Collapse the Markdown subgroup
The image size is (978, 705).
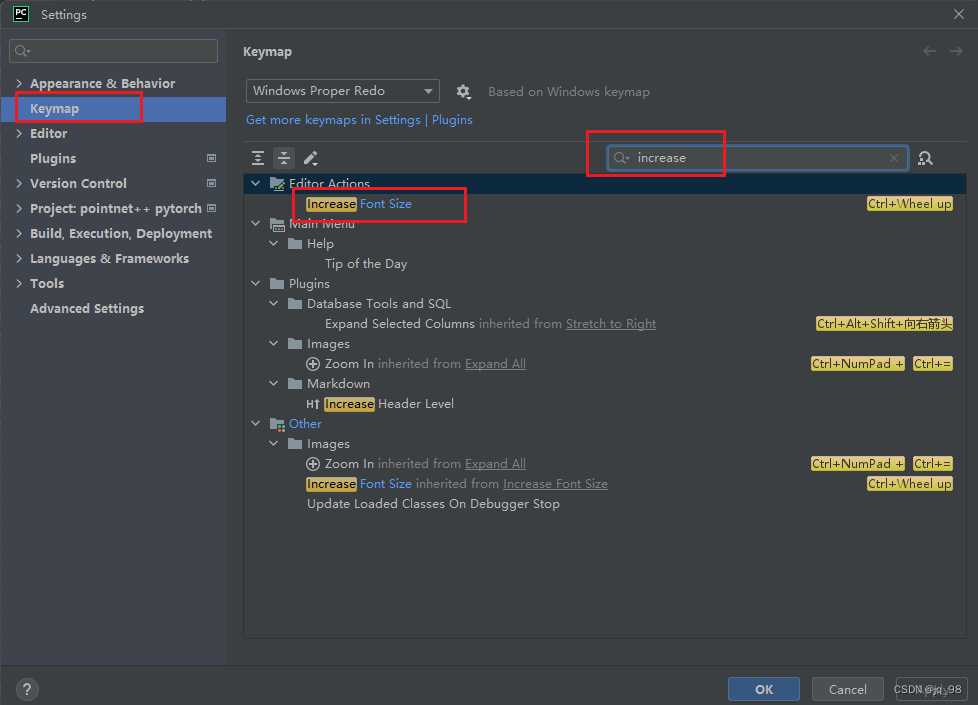point(273,383)
